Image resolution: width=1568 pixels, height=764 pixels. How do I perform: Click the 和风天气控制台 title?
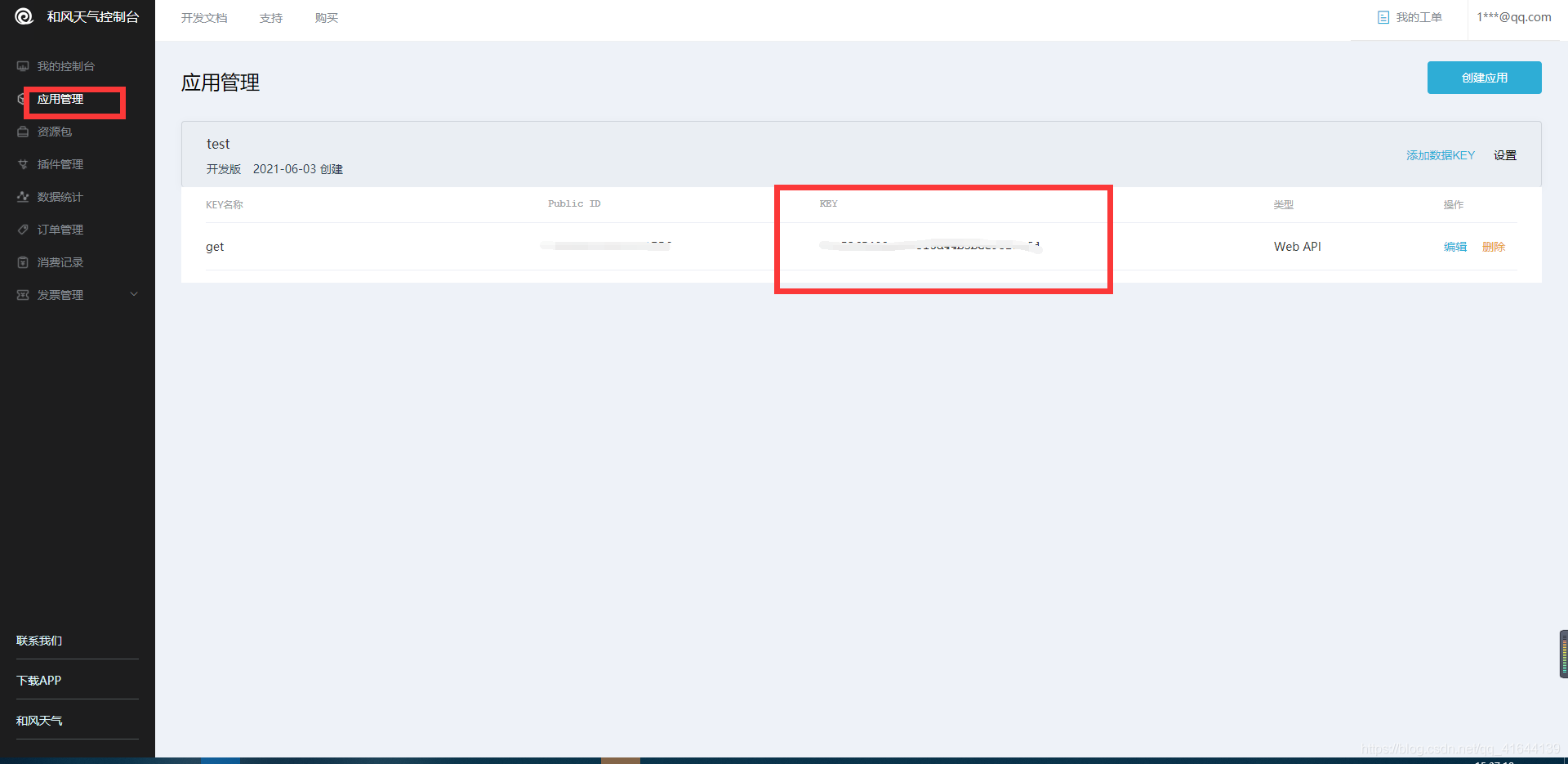[x=93, y=17]
